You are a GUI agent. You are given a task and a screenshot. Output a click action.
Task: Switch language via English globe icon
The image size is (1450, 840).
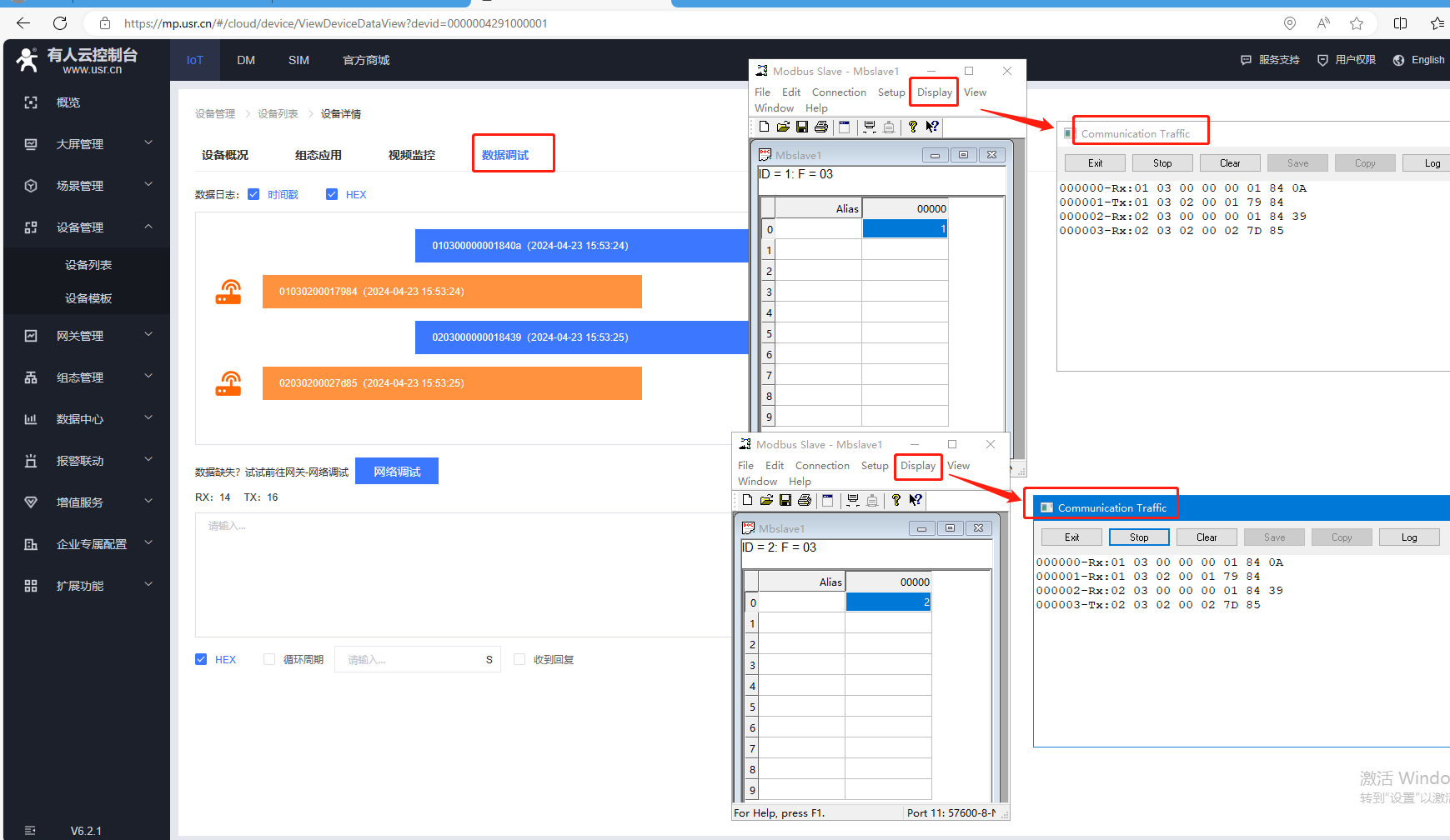pos(1399,60)
